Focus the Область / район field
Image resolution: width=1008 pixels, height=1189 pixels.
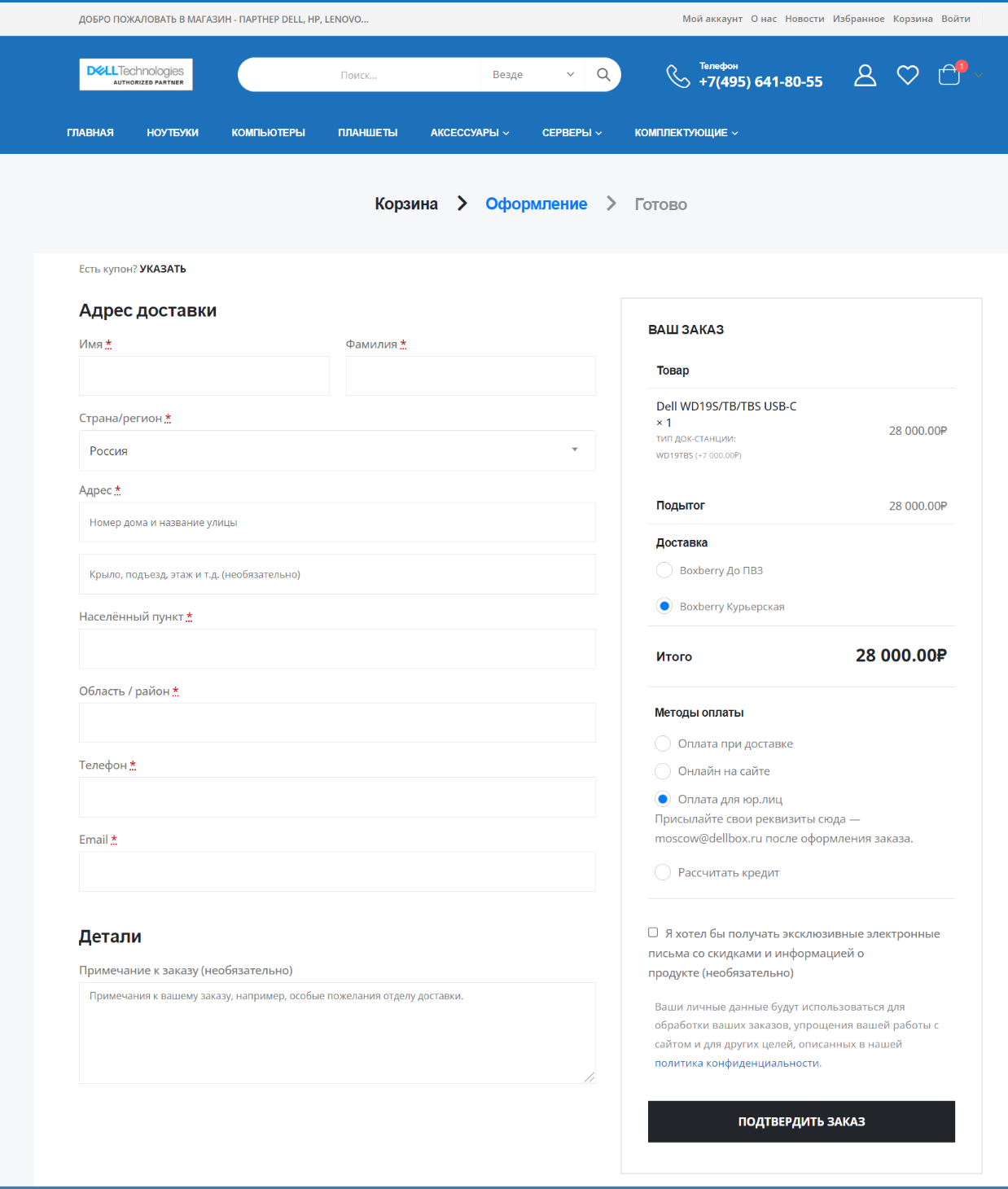337,723
